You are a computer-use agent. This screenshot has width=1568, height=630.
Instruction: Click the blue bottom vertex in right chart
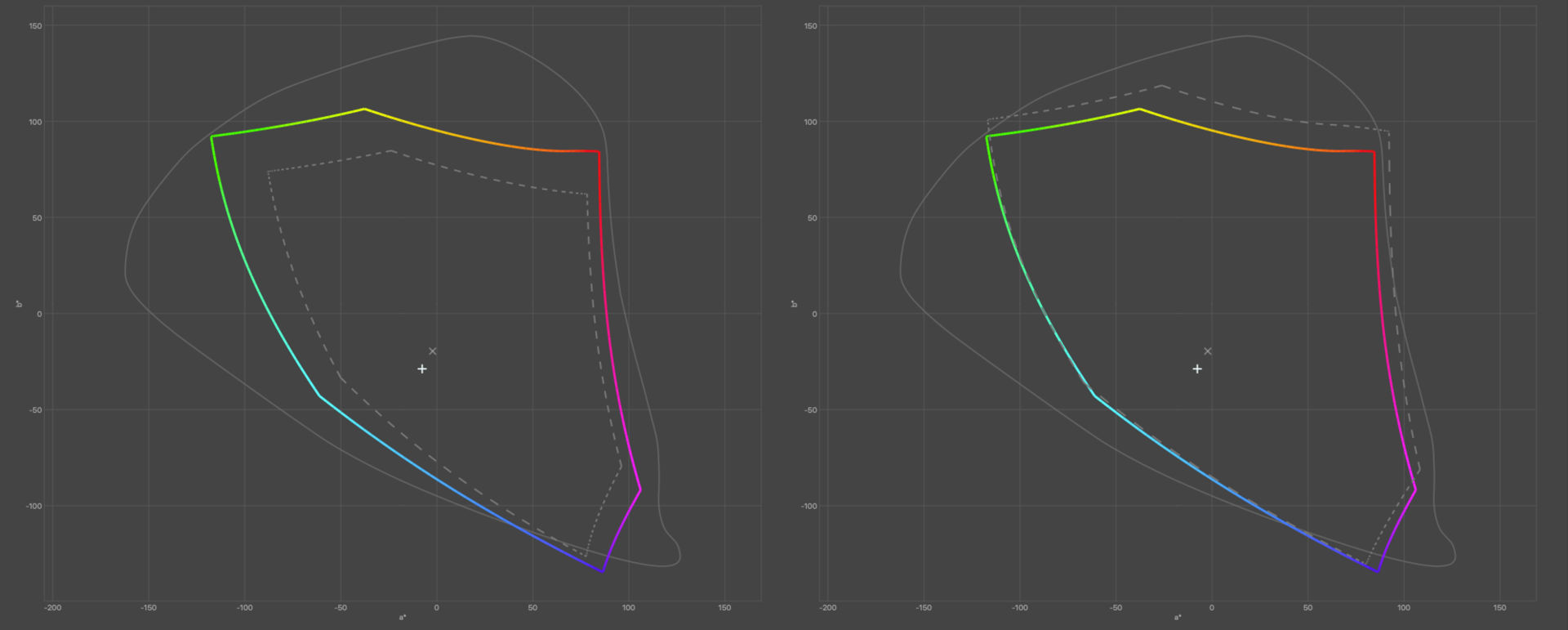click(1378, 571)
